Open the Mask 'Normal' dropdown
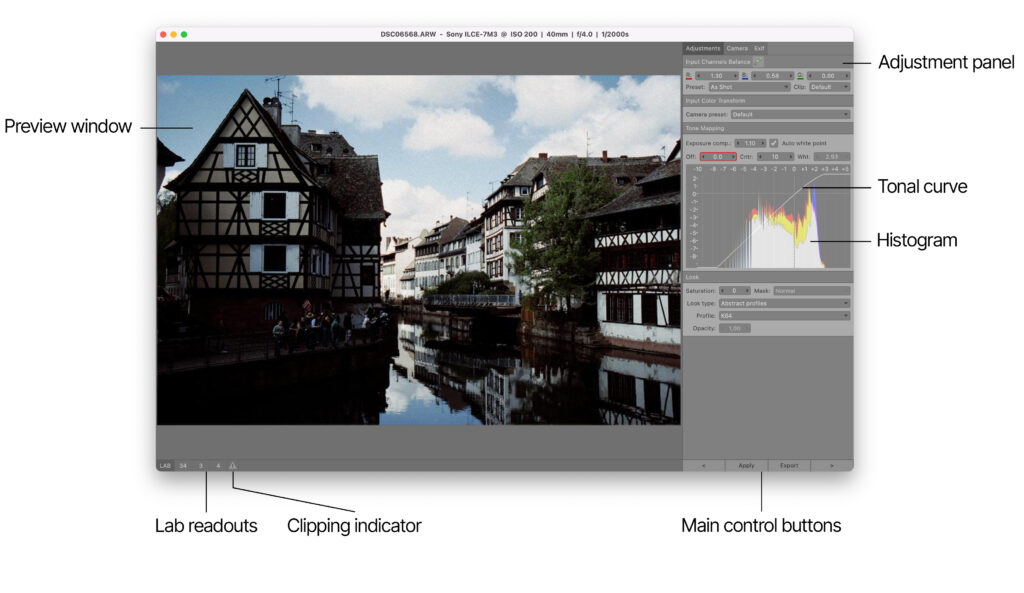Image resolution: width=1024 pixels, height=593 pixels. click(812, 291)
